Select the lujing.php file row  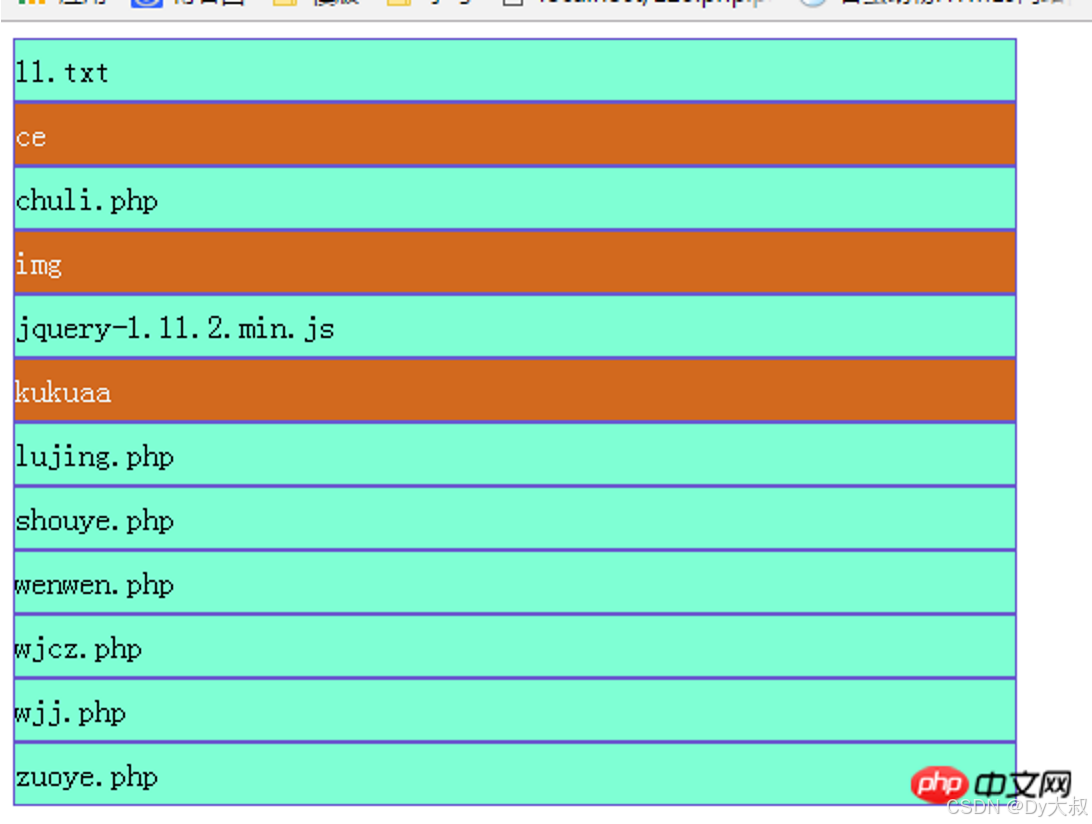pyautogui.click(x=515, y=455)
